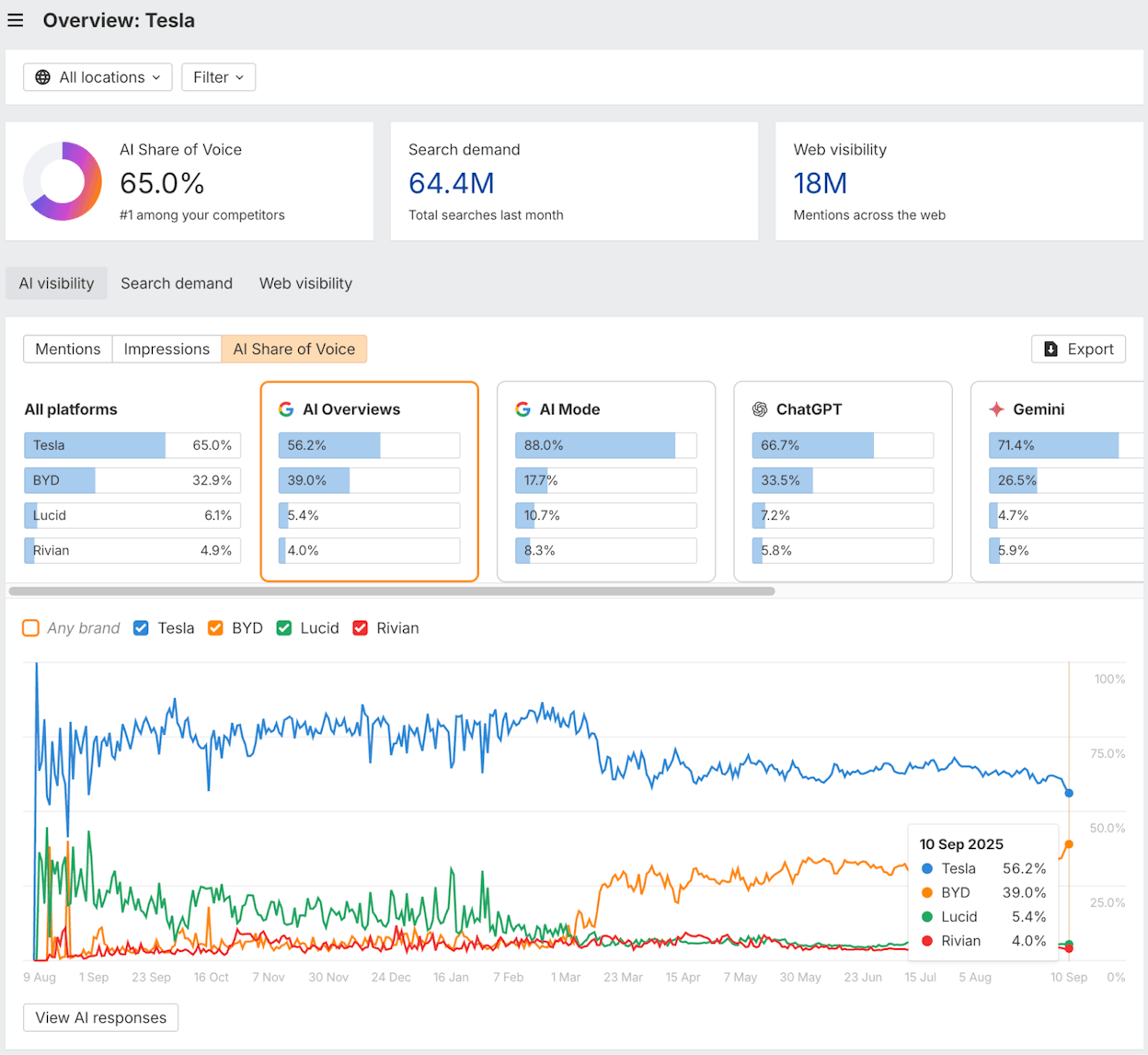Click the globe icon in All locations

(x=43, y=77)
